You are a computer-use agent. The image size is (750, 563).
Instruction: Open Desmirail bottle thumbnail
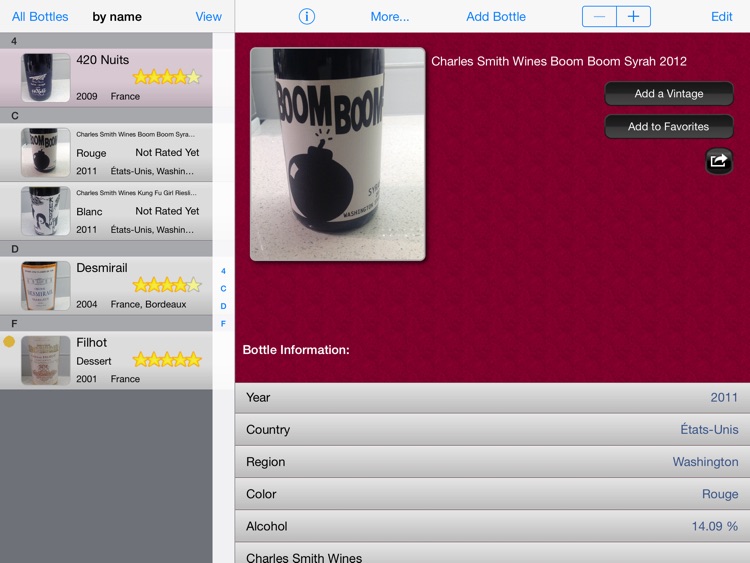(x=45, y=286)
